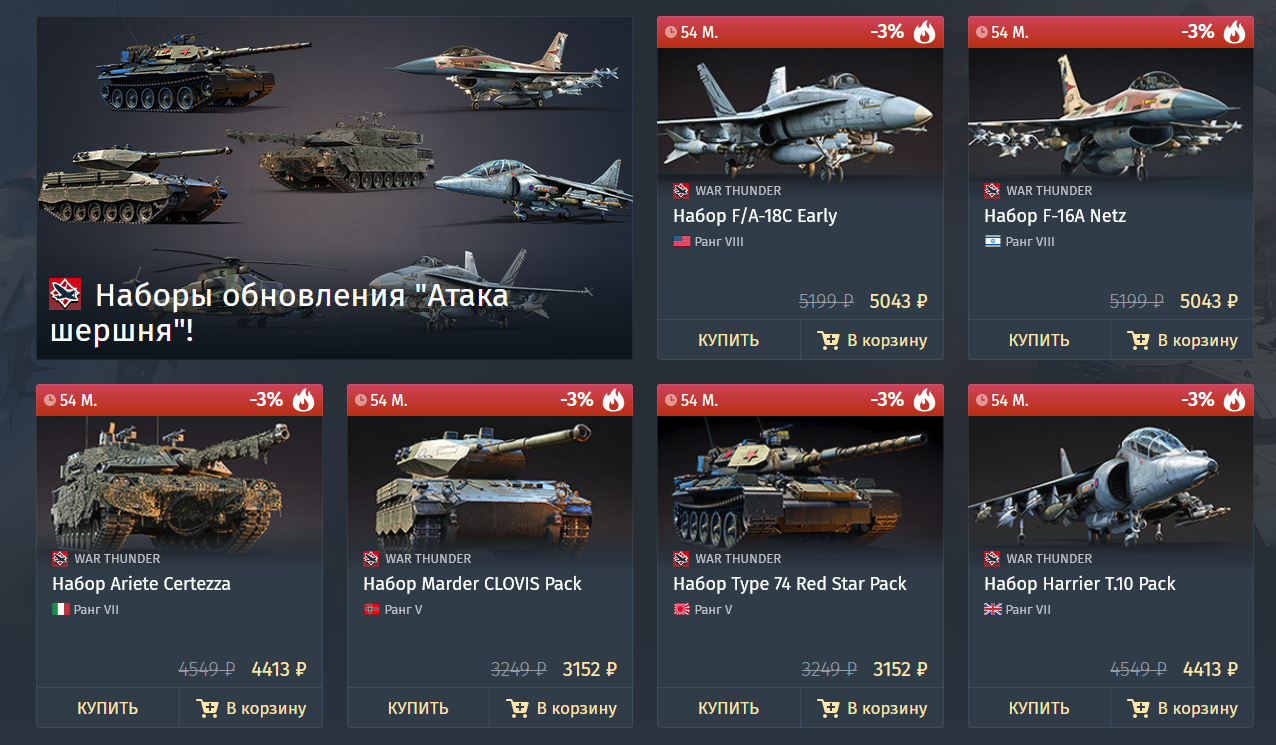Open the Набор Ariete Certezza title link
The height and width of the screenshot is (745, 1276).
[141, 584]
